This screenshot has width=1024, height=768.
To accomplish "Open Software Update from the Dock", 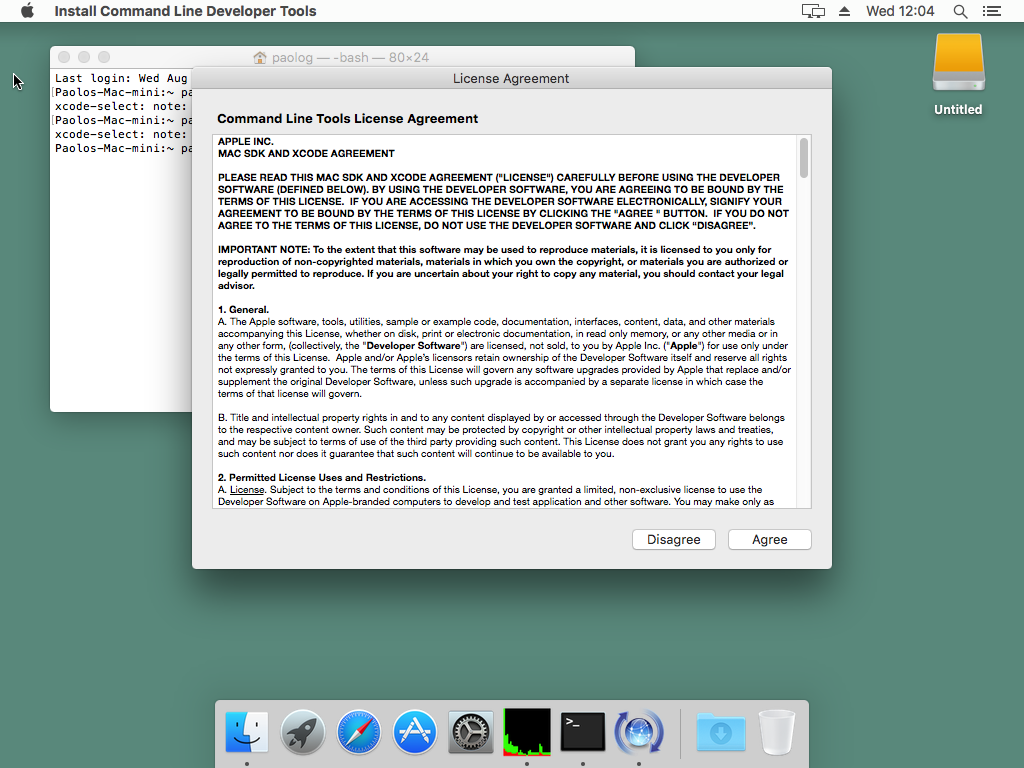I will (x=638, y=732).
